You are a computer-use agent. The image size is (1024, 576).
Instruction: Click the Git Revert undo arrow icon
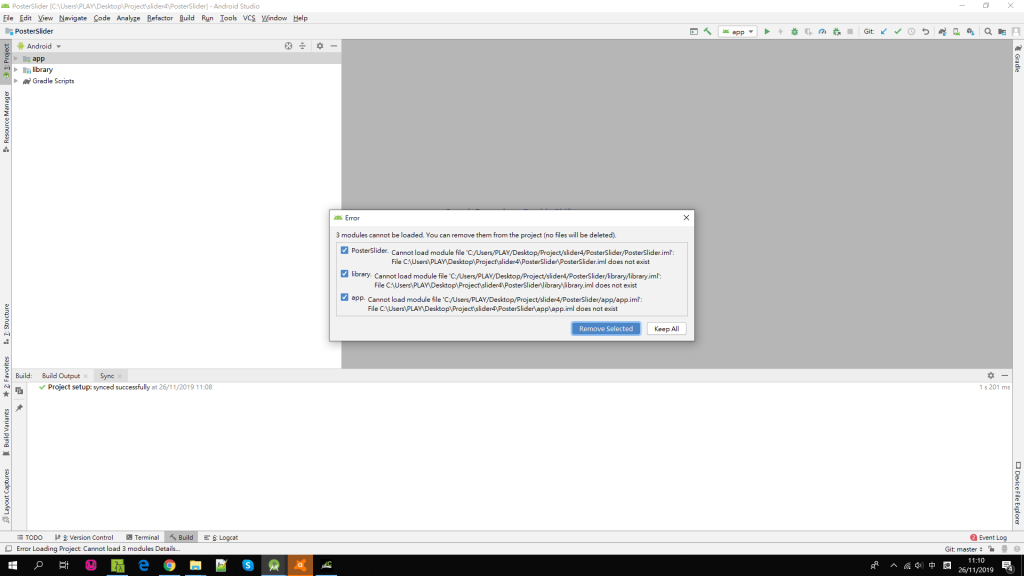pos(925,31)
